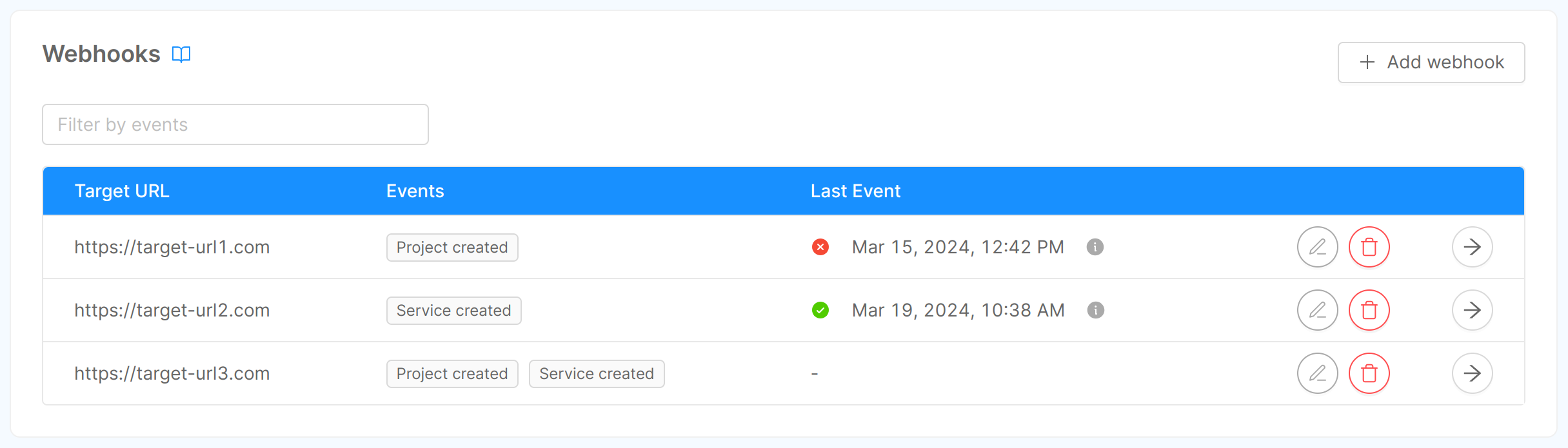Open details arrow for target-url3.com webhook
Screen dimensions: 1568x448
(1472, 373)
